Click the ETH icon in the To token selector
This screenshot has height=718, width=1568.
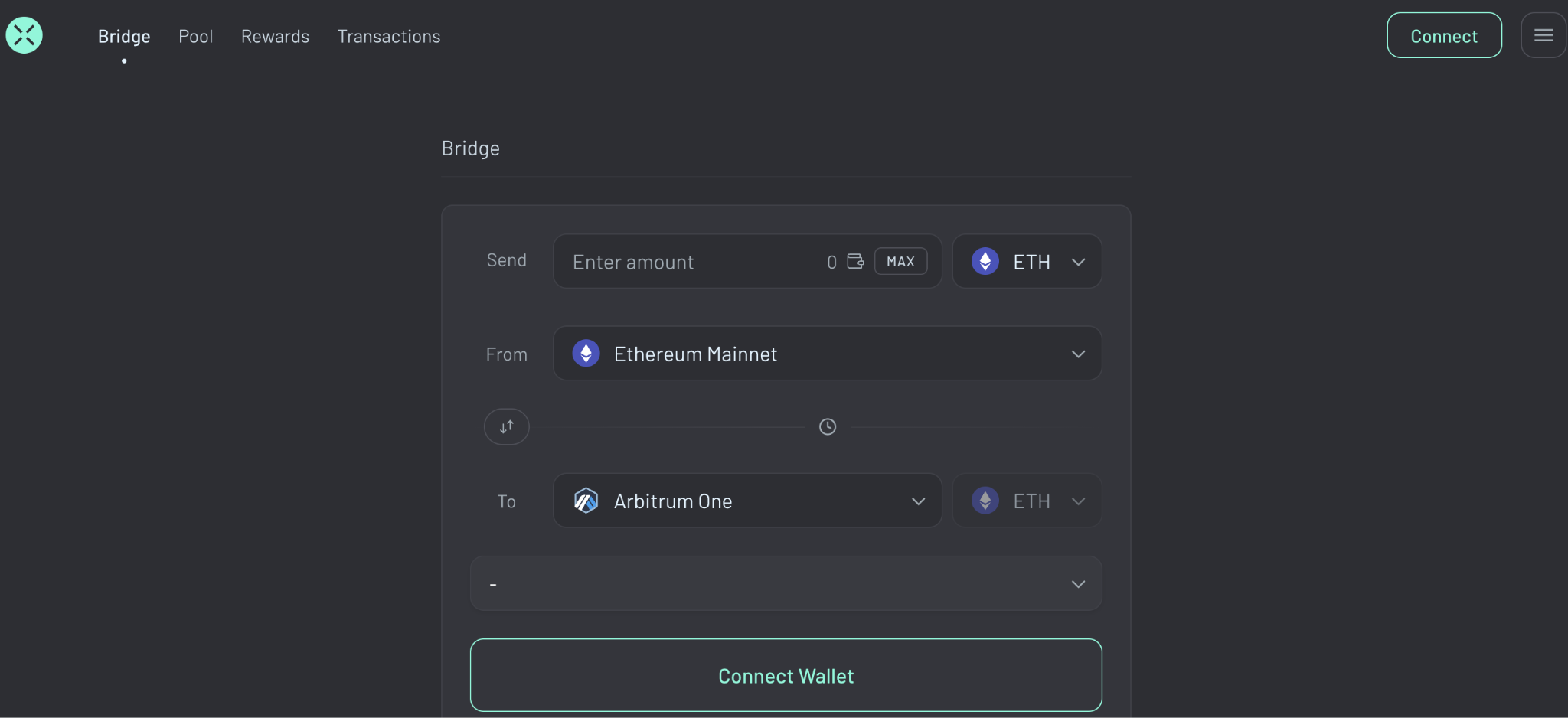tap(985, 501)
